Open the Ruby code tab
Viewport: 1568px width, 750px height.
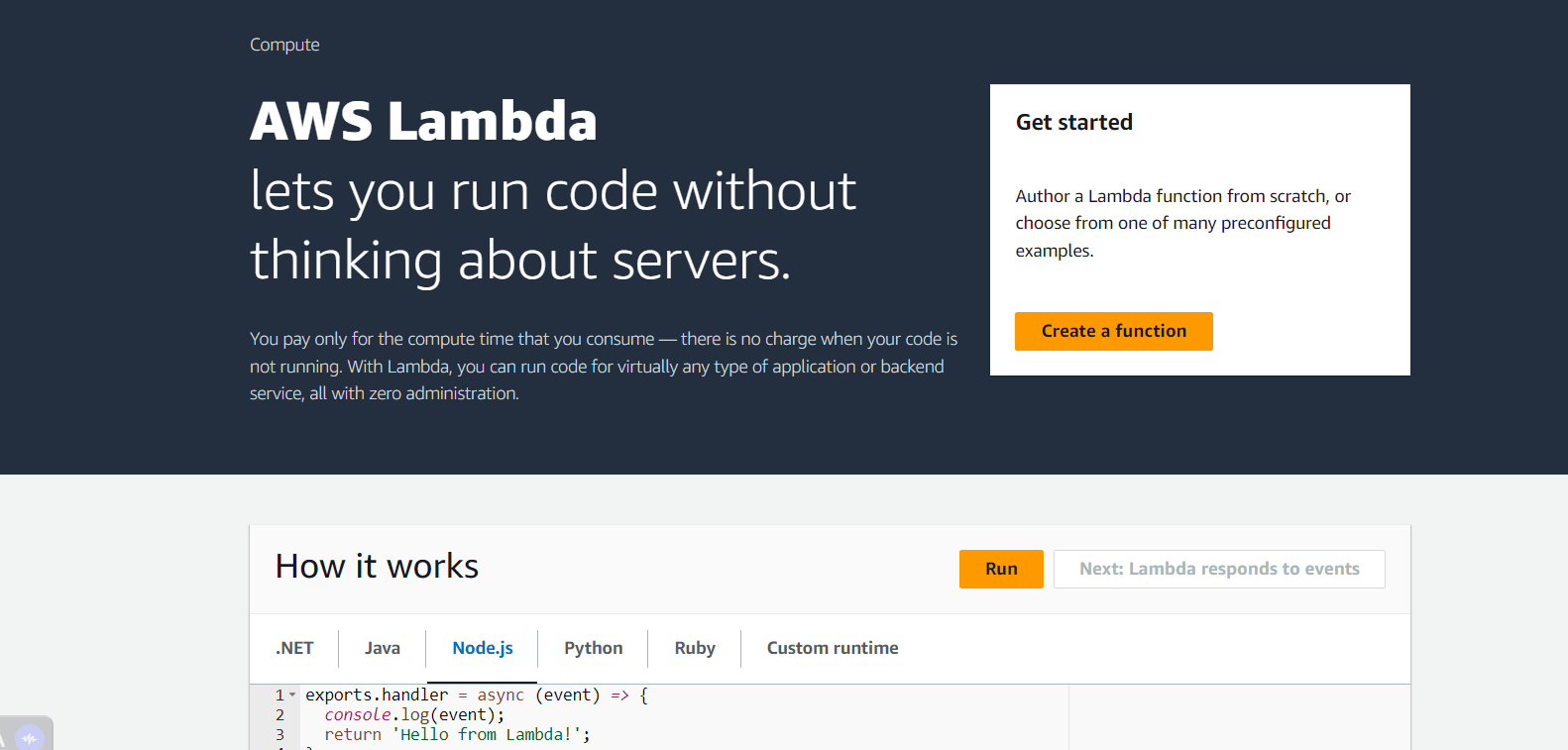[695, 648]
